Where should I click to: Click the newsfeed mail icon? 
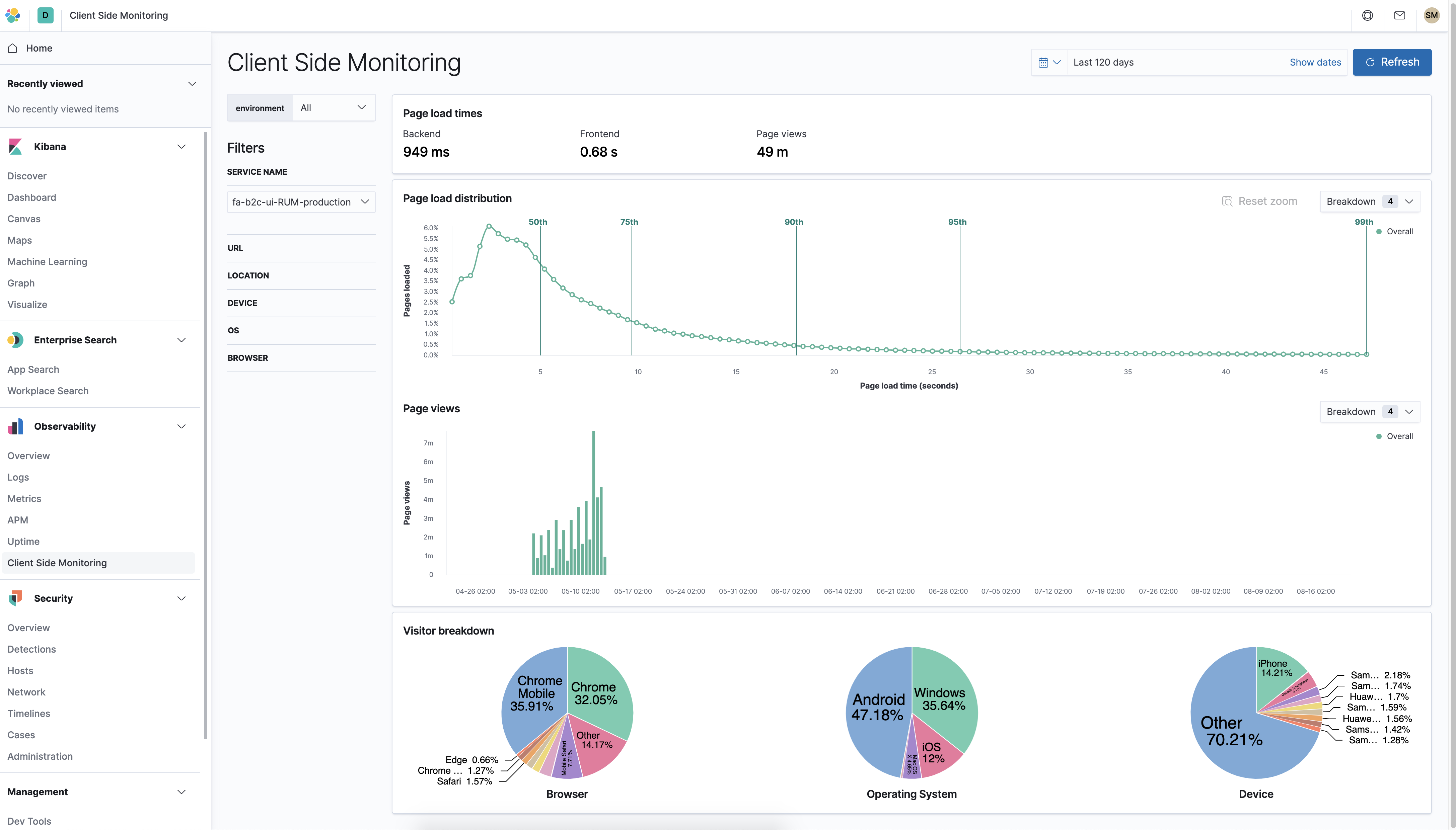coord(1399,15)
